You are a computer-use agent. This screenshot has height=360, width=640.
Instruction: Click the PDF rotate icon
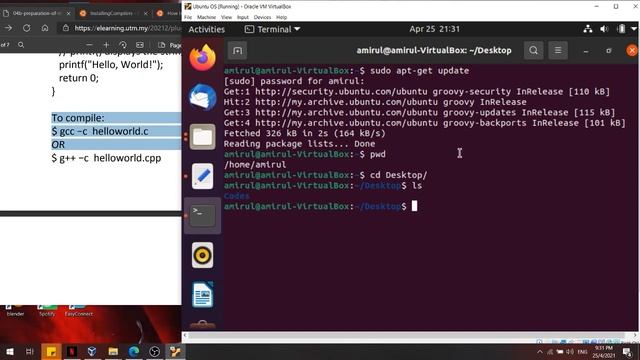(123, 44)
